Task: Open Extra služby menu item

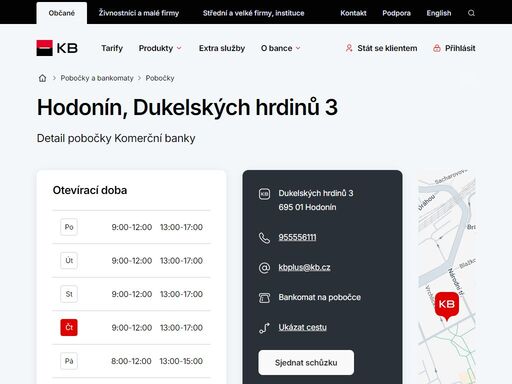Action: tap(222, 48)
